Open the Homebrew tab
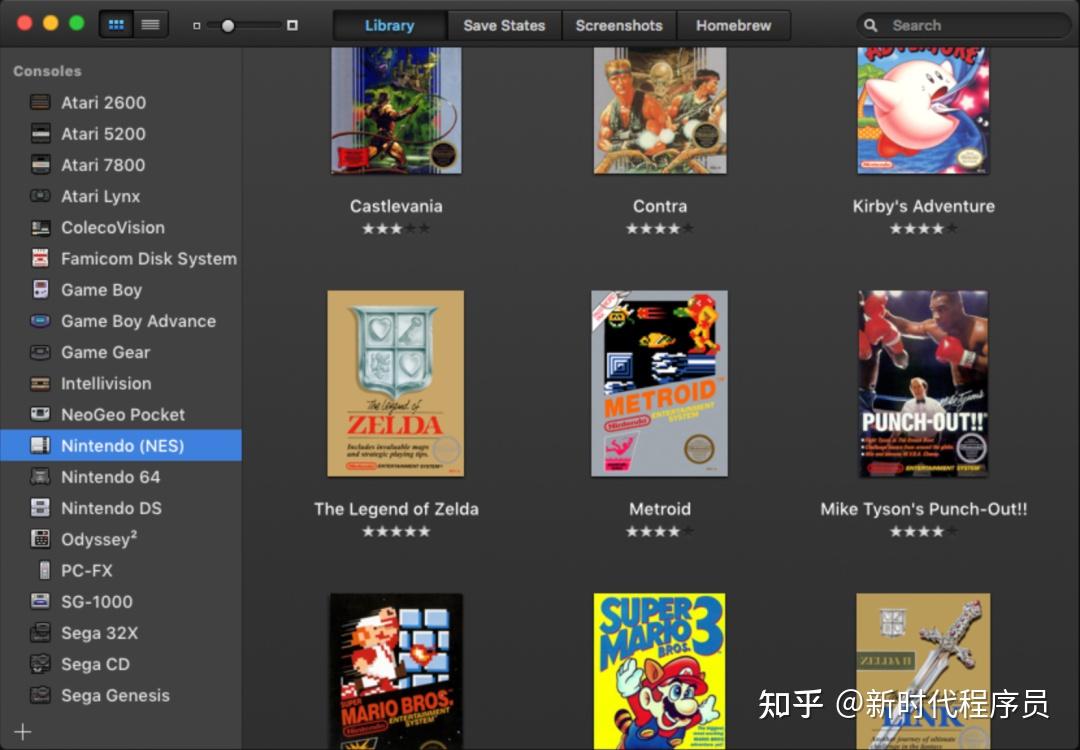The width and height of the screenshot is (1080, 750). 734,25
